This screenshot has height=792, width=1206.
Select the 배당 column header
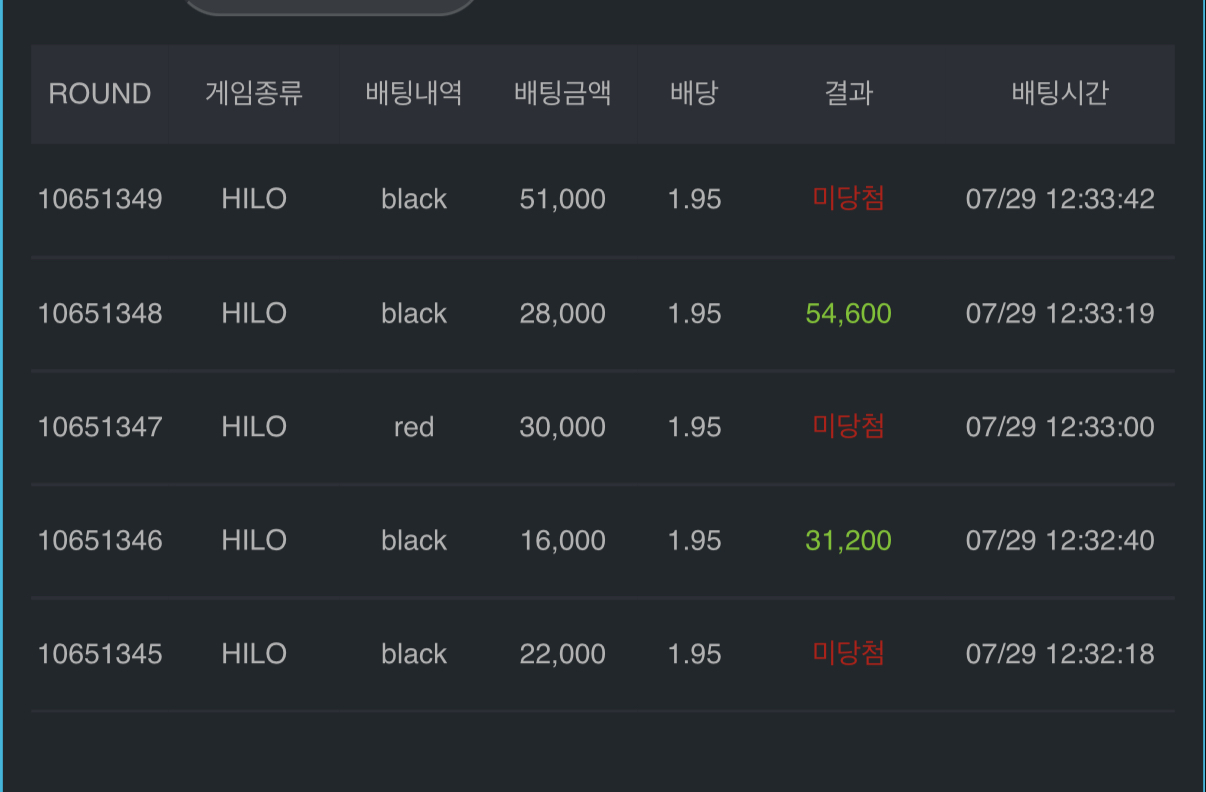coord(694,94)
